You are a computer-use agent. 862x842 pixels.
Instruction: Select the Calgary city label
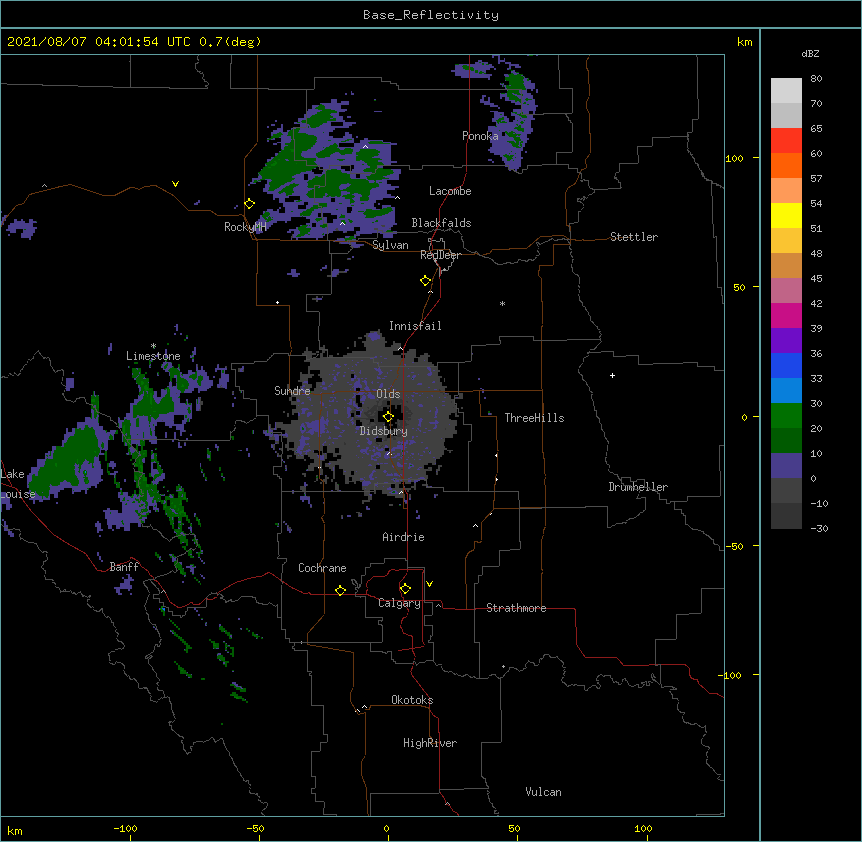coord(399,603)
